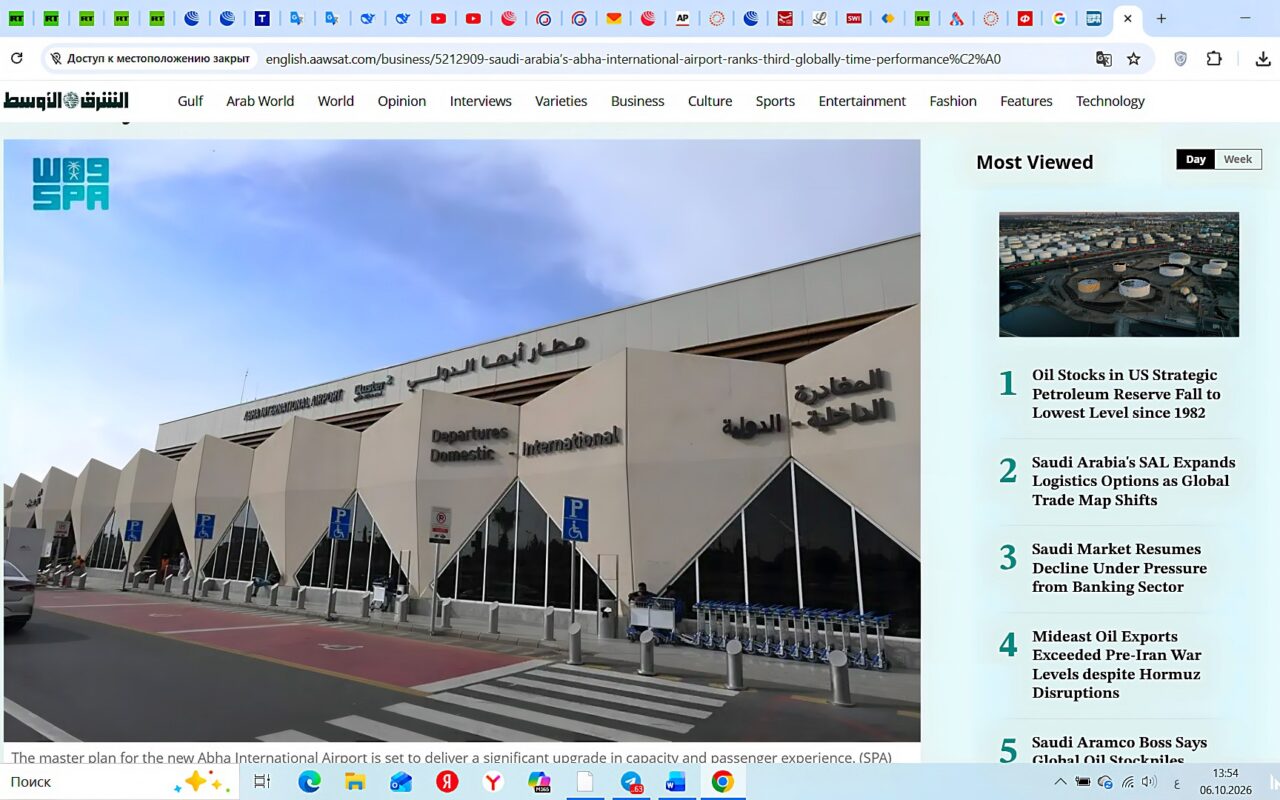
Task: Open a new browser tab
Action: click(x=1161, y=18)
